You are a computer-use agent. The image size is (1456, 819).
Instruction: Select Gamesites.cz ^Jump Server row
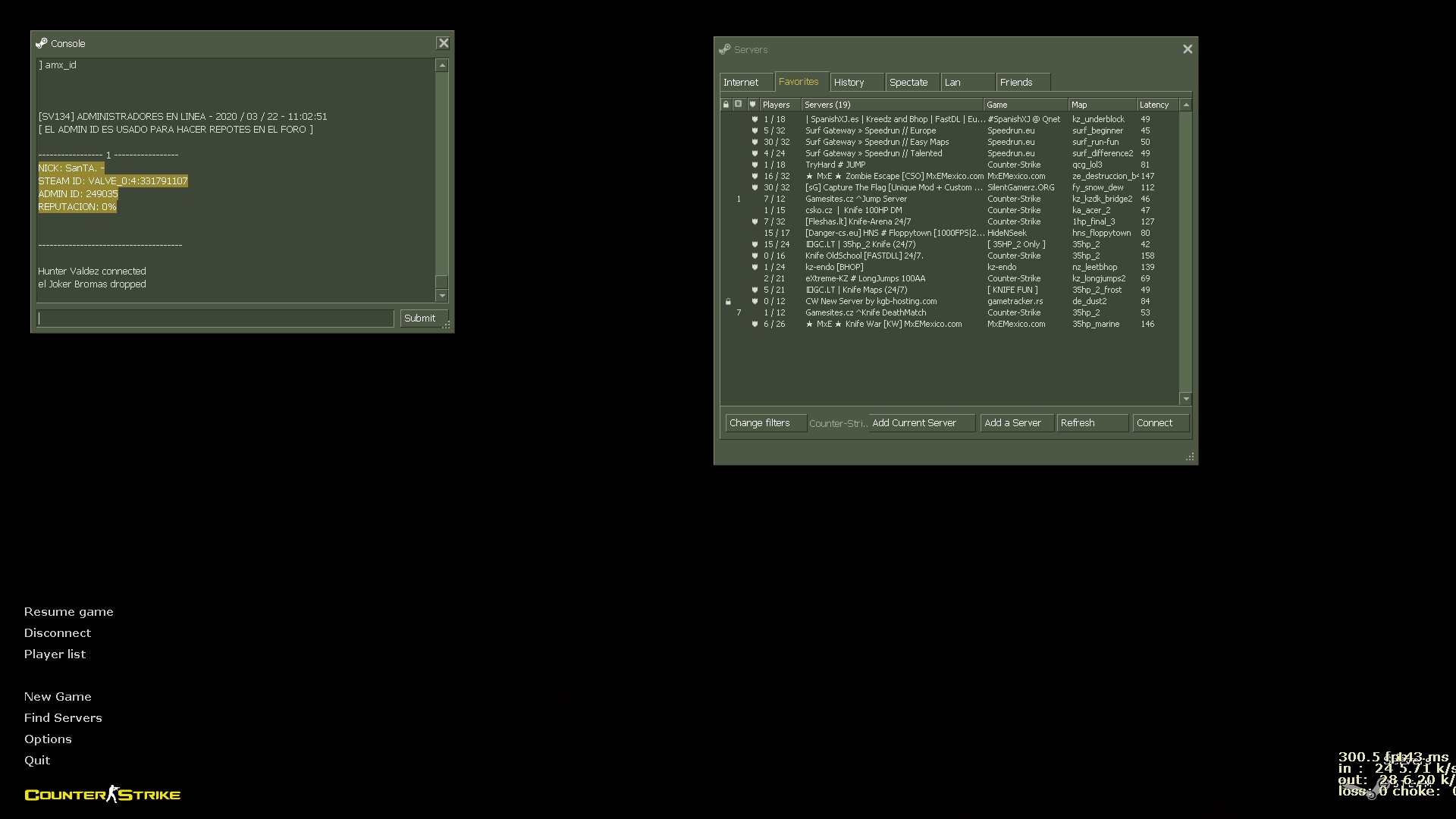coord(949,199)
